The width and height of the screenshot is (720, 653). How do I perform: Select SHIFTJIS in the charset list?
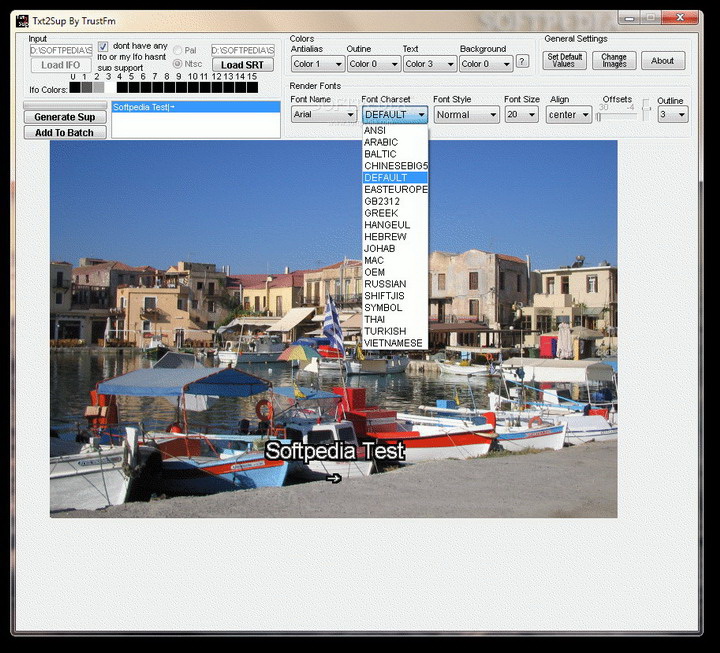[395, 296]
